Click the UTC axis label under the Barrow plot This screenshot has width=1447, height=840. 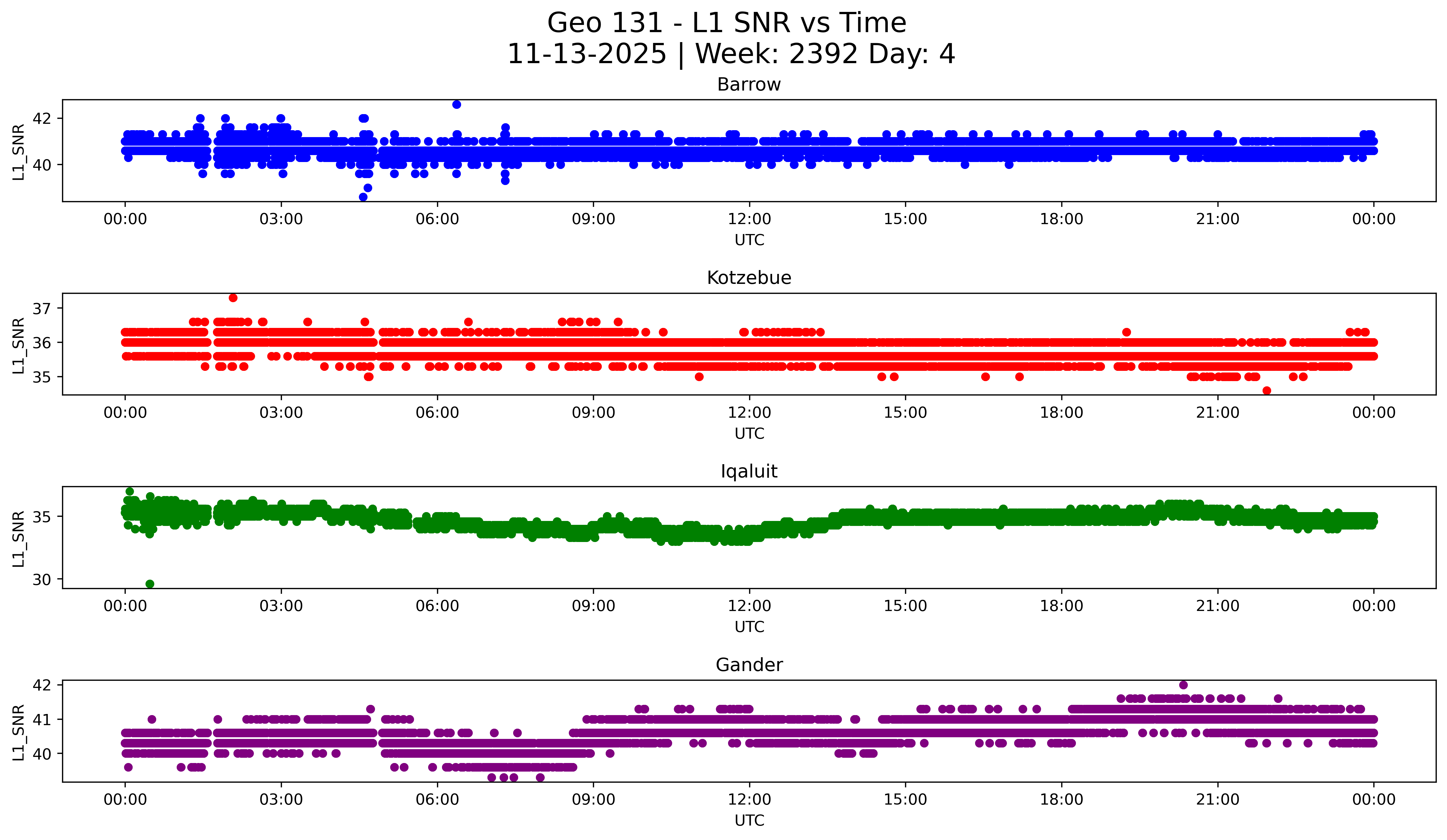(749, 240)
